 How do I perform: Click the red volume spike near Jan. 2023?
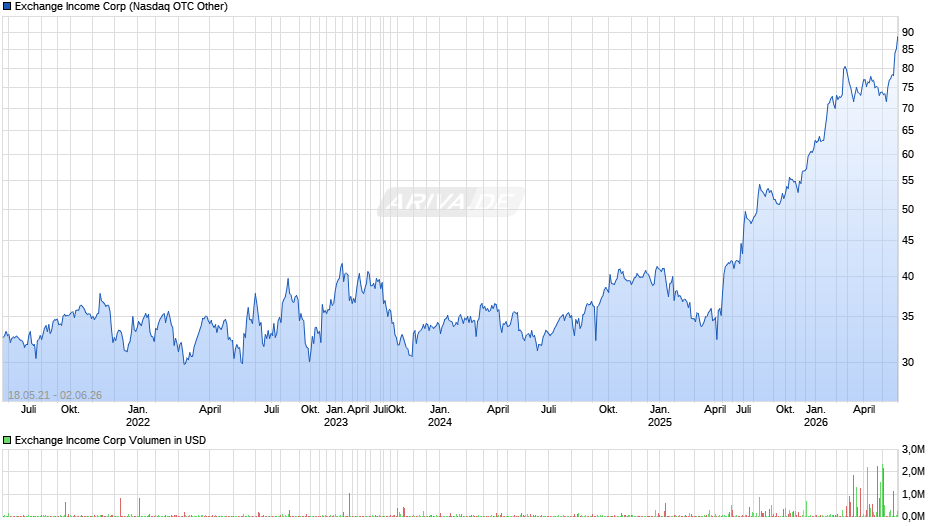pyautogui.click(x=350, y=505)
